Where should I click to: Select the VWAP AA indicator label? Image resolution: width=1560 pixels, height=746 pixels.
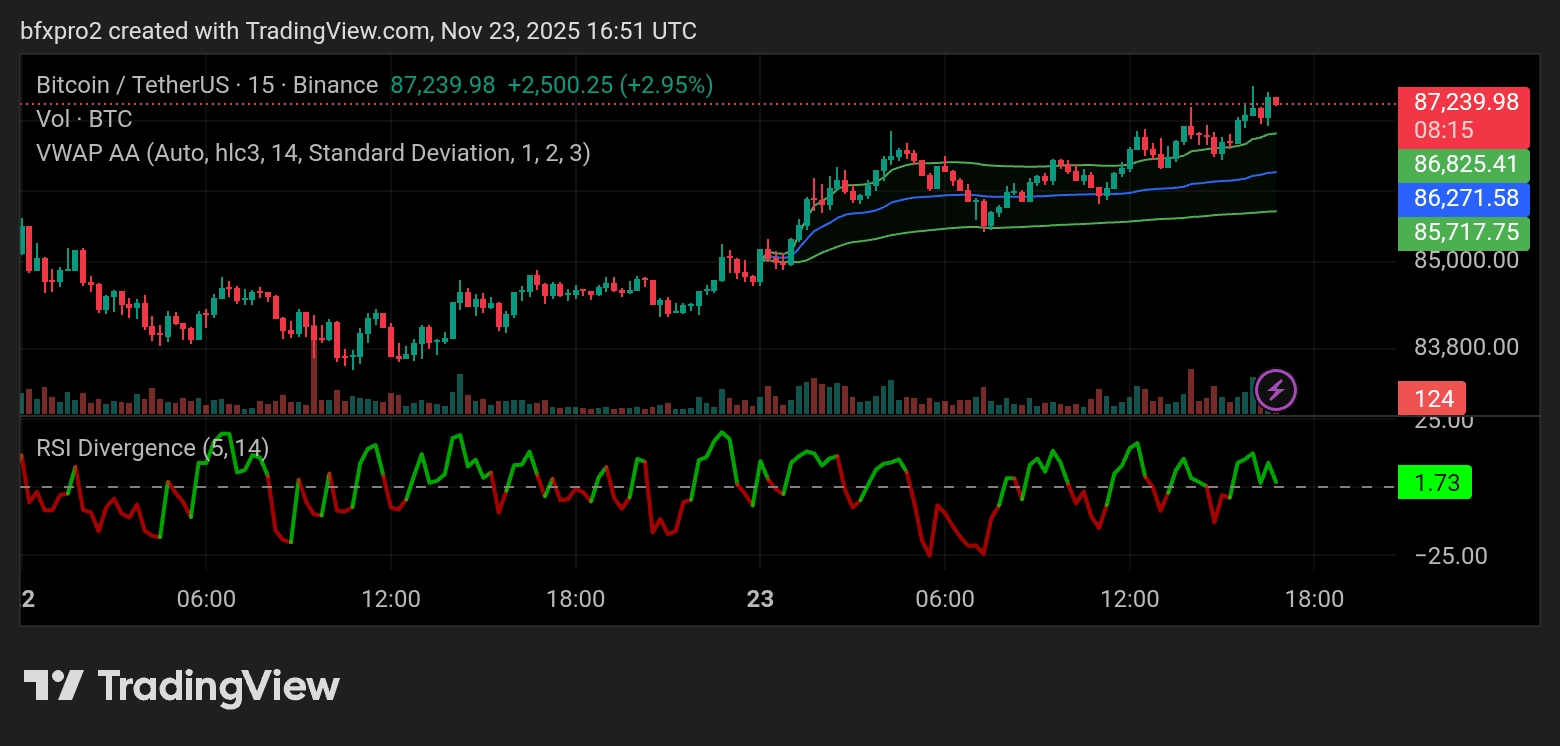(313, 153)
